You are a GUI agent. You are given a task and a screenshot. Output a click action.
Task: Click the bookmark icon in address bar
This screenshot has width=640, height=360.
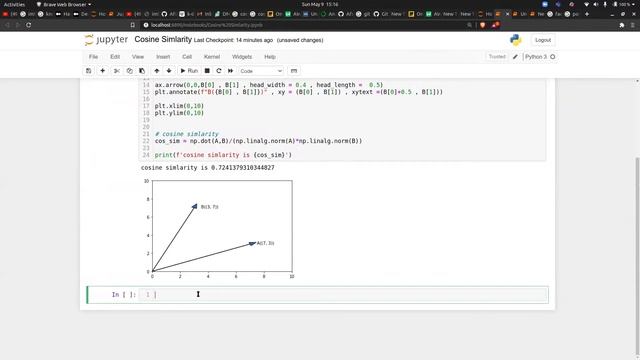133,25
